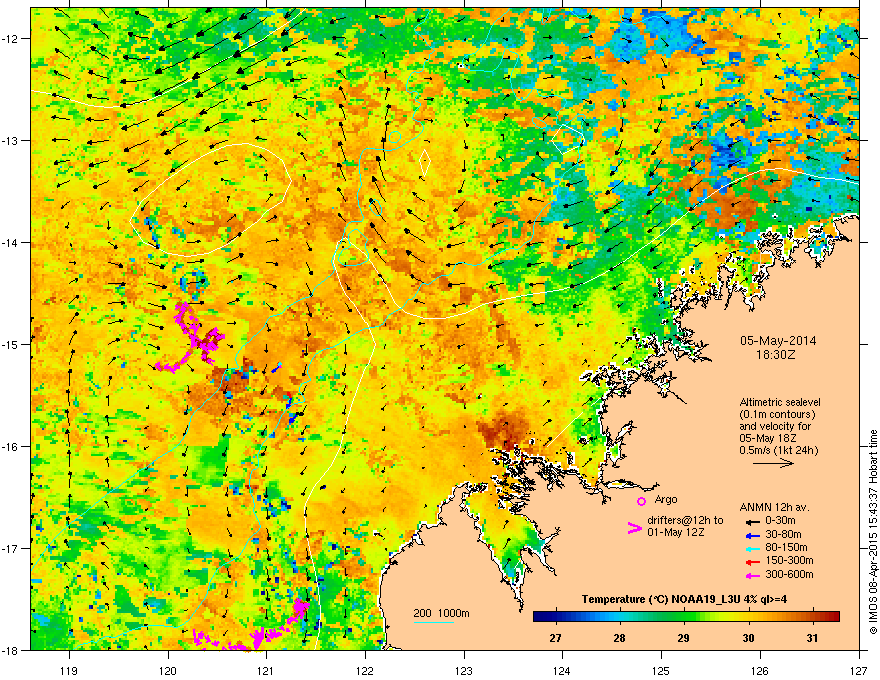Click the color bar tick label 28

(x=619, y=638)
